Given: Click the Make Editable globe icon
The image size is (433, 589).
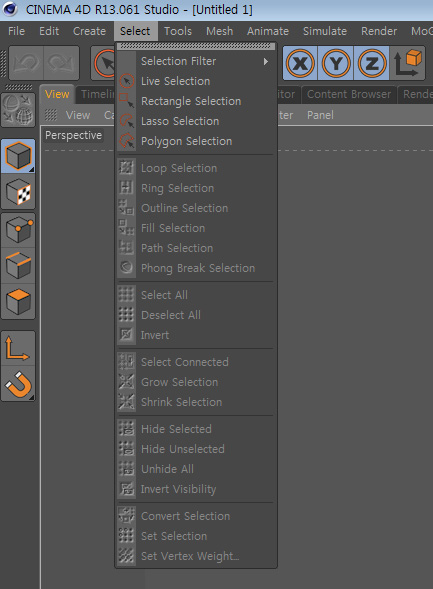Looking at the screenshot, I should (x=18, y=110).
